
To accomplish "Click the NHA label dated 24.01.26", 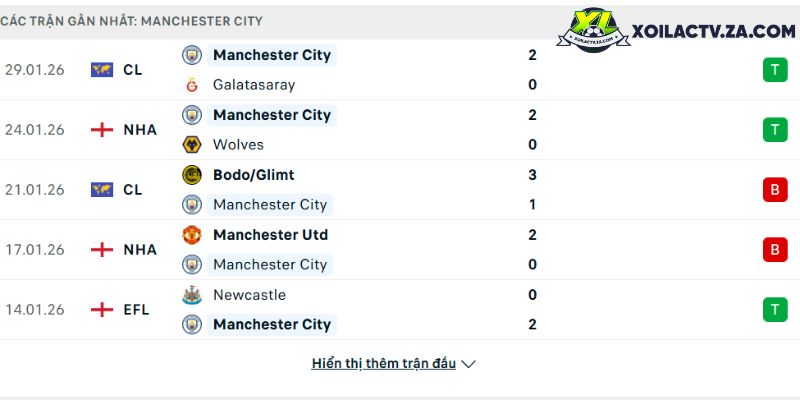I will (140, 130).
